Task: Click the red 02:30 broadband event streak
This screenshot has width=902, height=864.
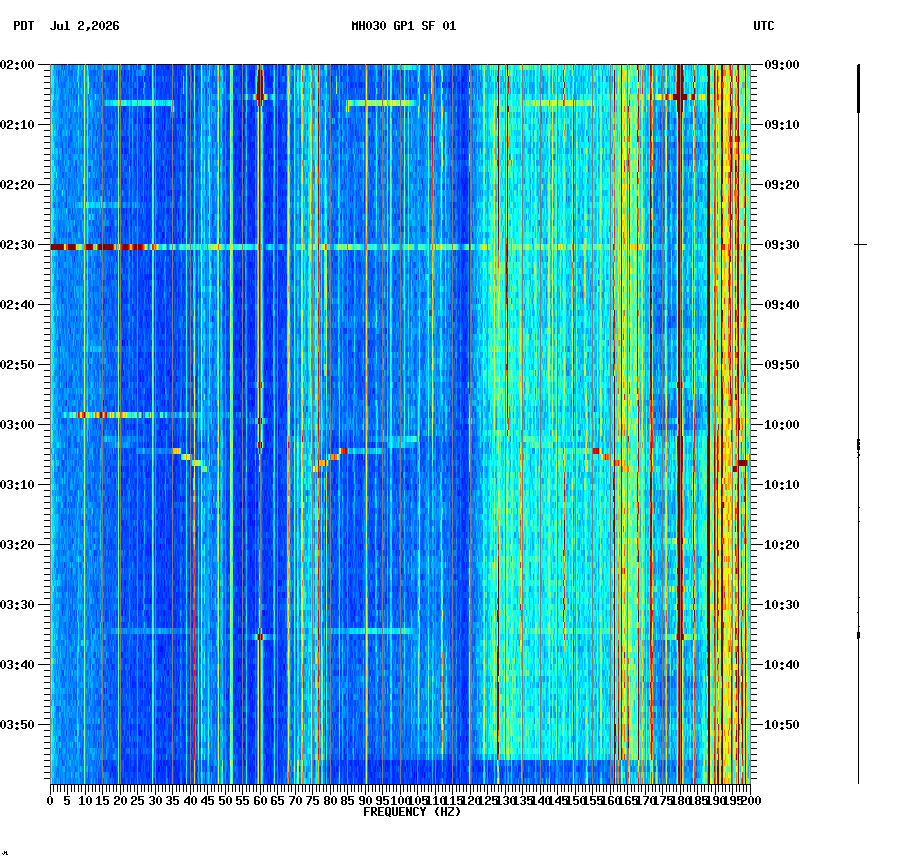Action: click(x=104, y=247)
